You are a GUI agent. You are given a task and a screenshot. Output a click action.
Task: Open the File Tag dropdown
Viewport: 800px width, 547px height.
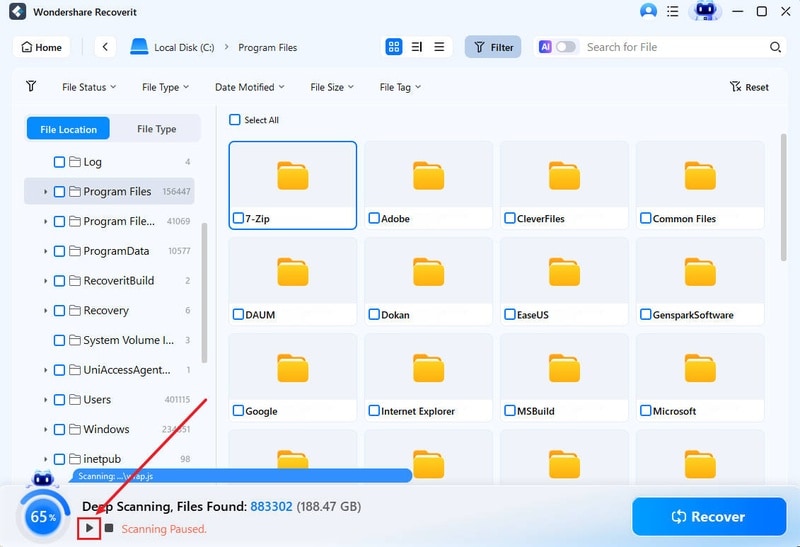click(x=400, y=87)
